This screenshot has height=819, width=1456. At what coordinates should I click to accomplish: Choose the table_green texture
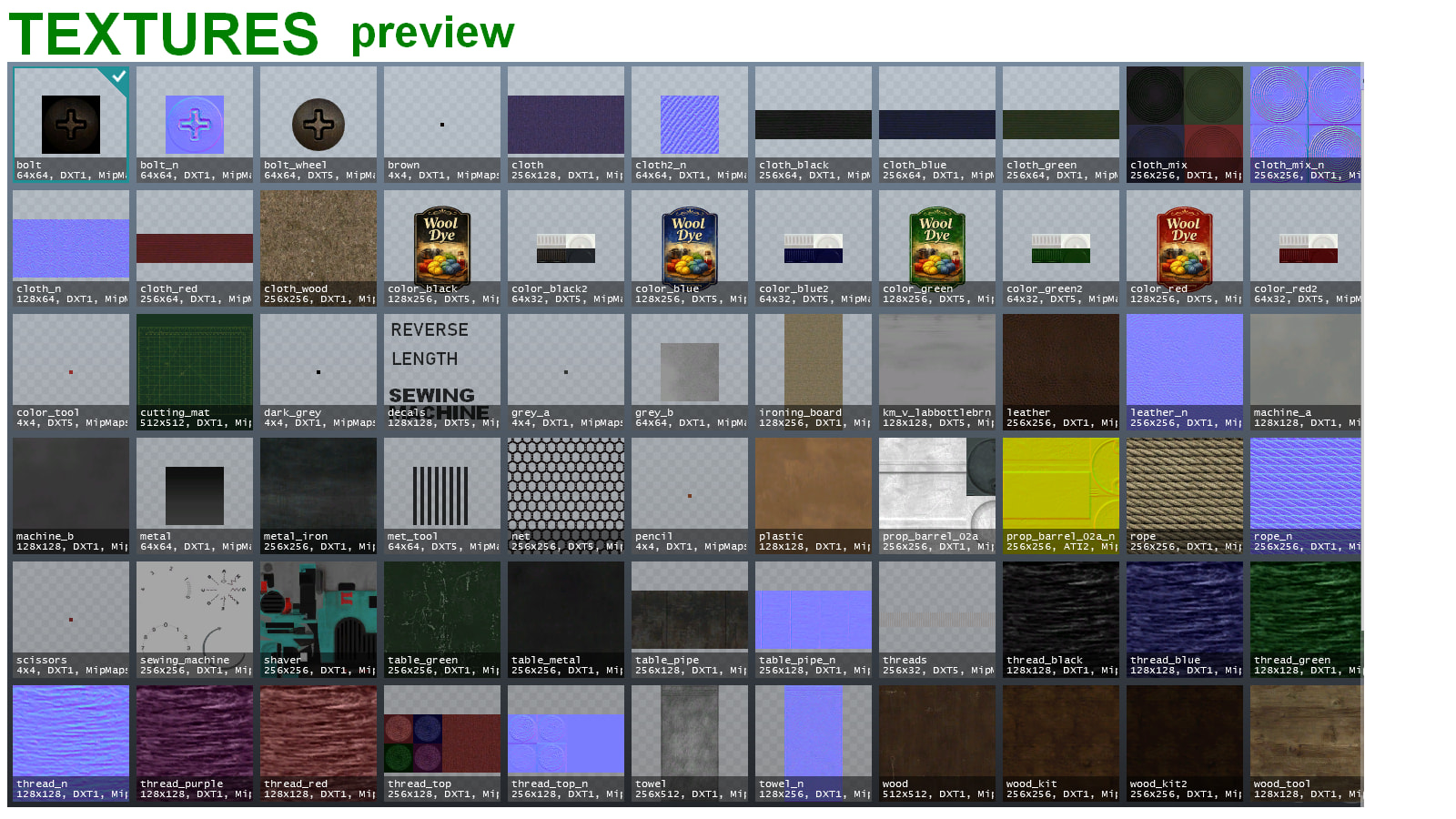[x=442, y=620]
